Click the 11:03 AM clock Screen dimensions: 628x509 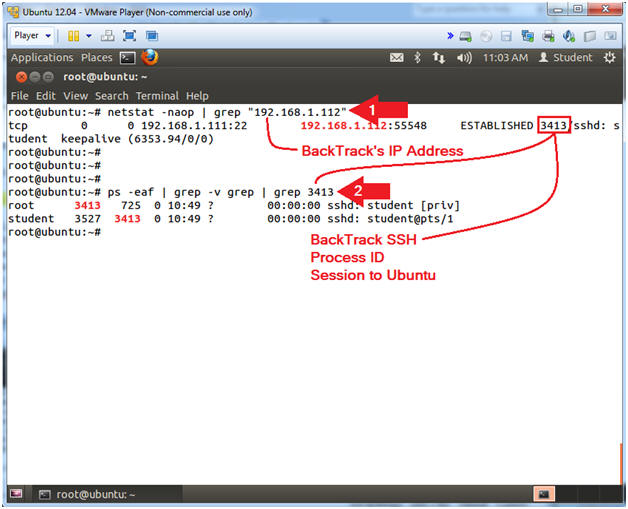pos(505,58)
